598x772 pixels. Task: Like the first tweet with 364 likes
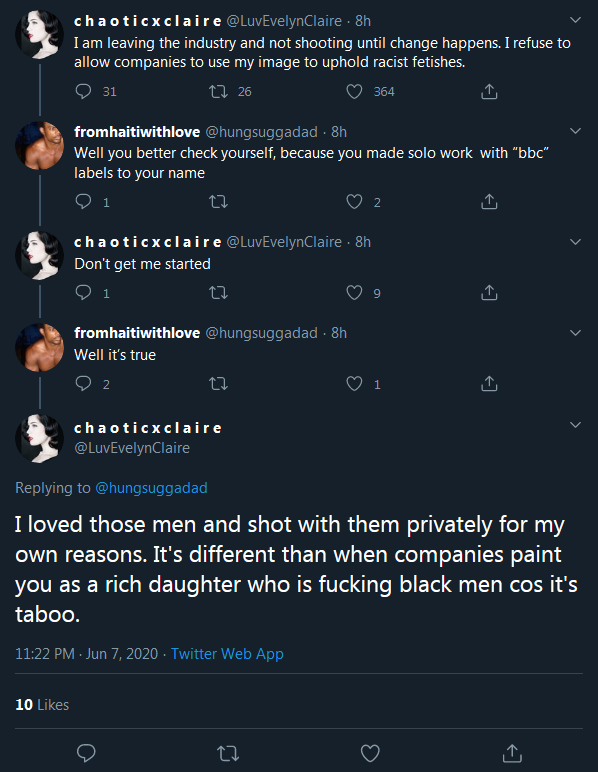click(354, 92)
